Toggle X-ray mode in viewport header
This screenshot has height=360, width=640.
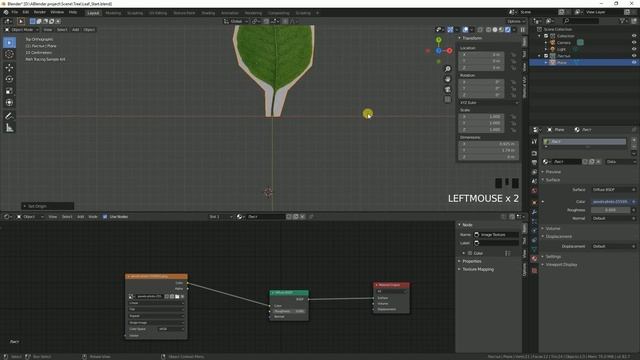[480, 30]
